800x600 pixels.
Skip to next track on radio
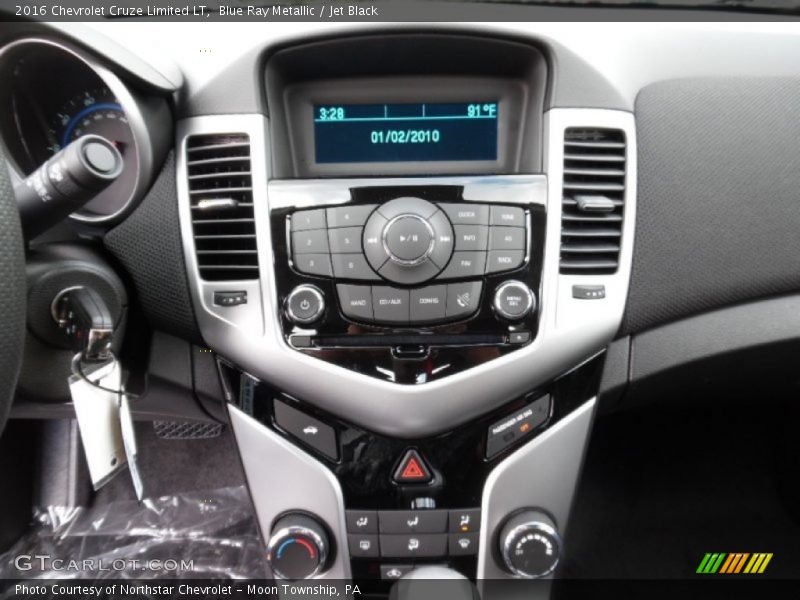click(x=444, y=239)
